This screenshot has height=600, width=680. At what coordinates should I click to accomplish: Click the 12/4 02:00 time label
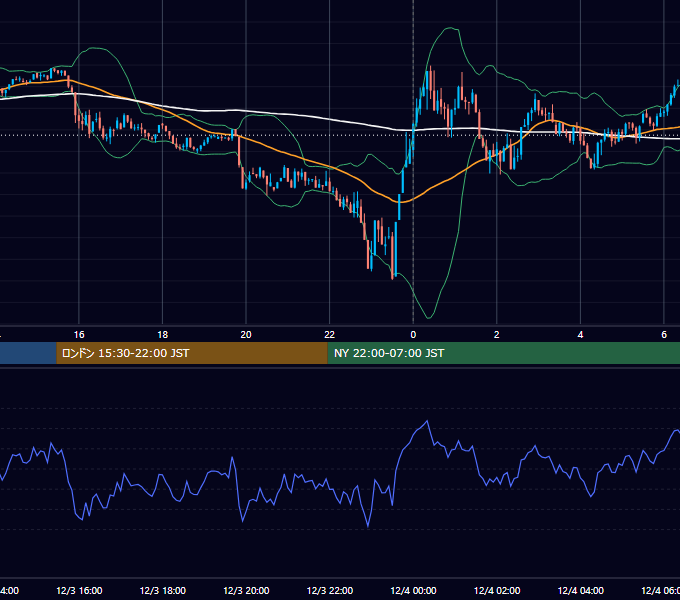497,590
